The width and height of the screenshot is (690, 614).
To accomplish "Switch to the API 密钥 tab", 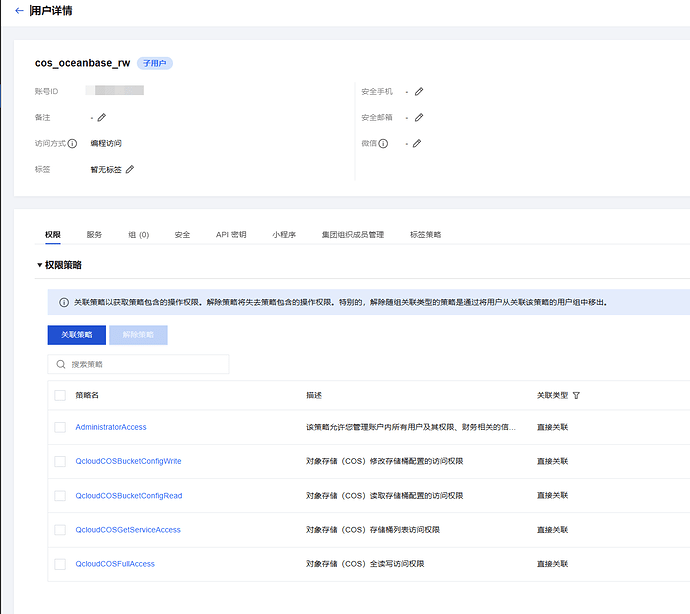I will point(231,235).
